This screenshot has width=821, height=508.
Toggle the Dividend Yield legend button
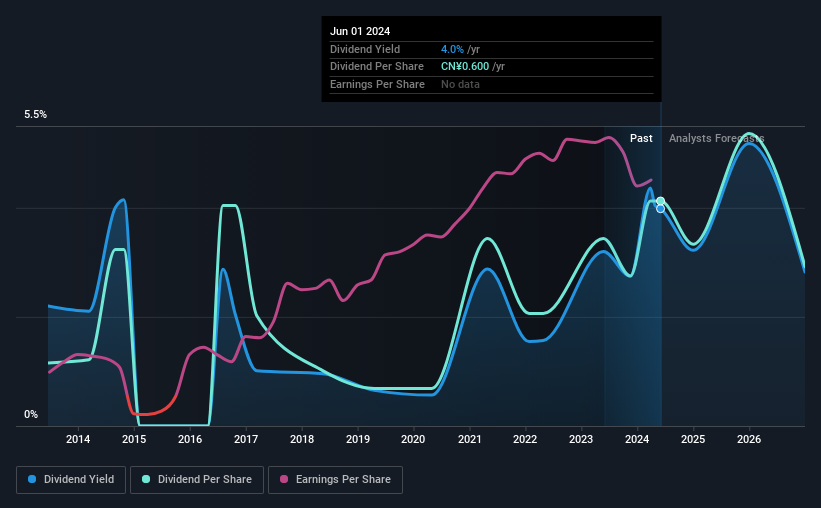(71, 480)
